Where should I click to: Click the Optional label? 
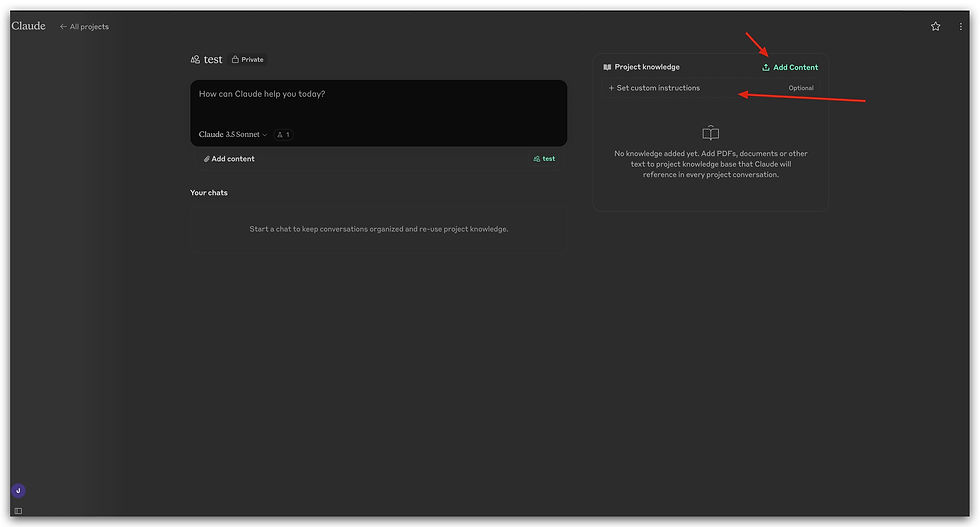(x=801, y=88)
